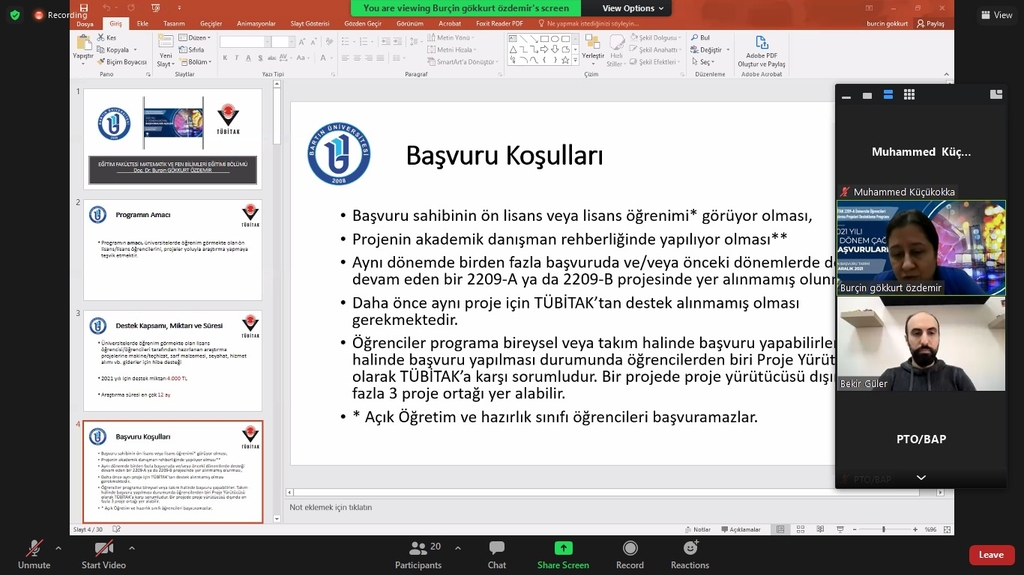Select slide 1 thumbnail with TÜBİTAK logo

click(x=173, y=138)
